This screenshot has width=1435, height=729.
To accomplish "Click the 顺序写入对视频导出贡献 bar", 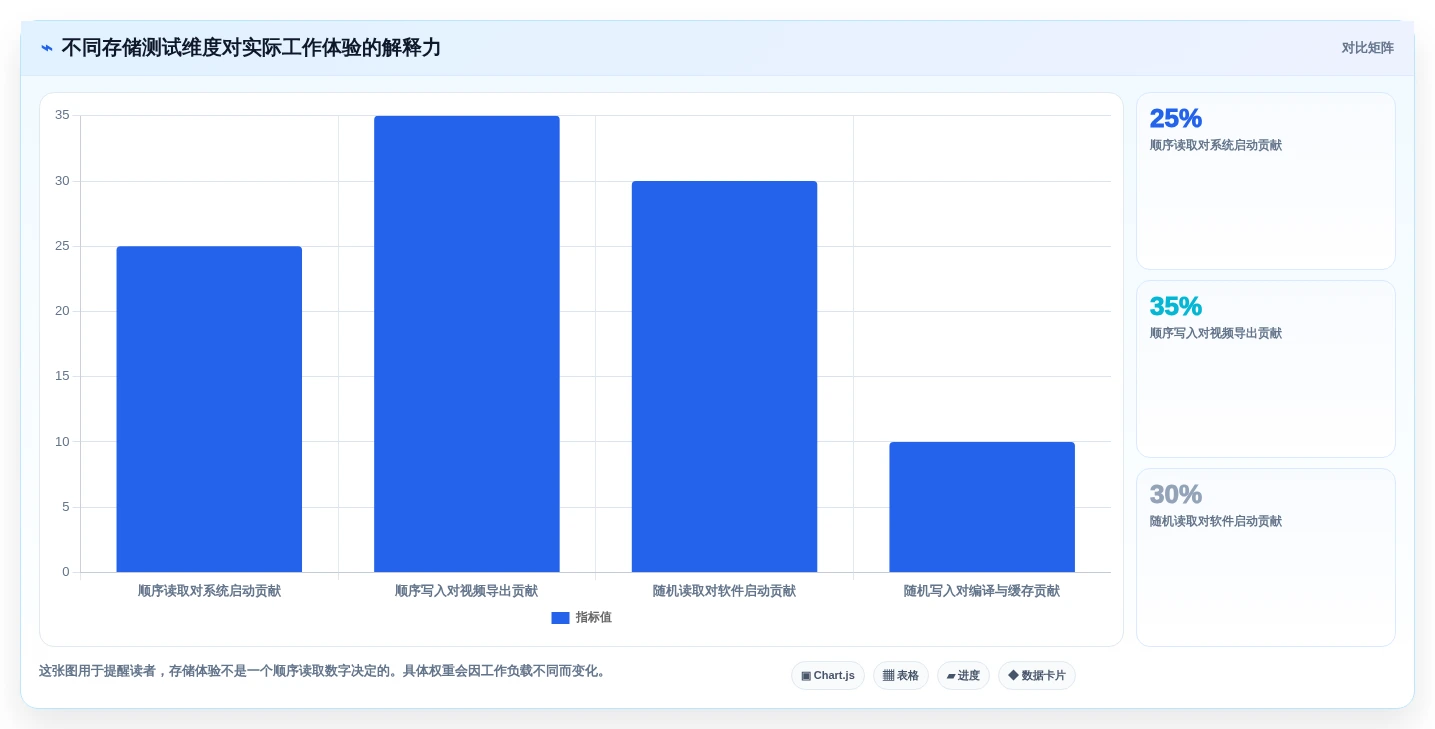I will [x=467, y=344].
